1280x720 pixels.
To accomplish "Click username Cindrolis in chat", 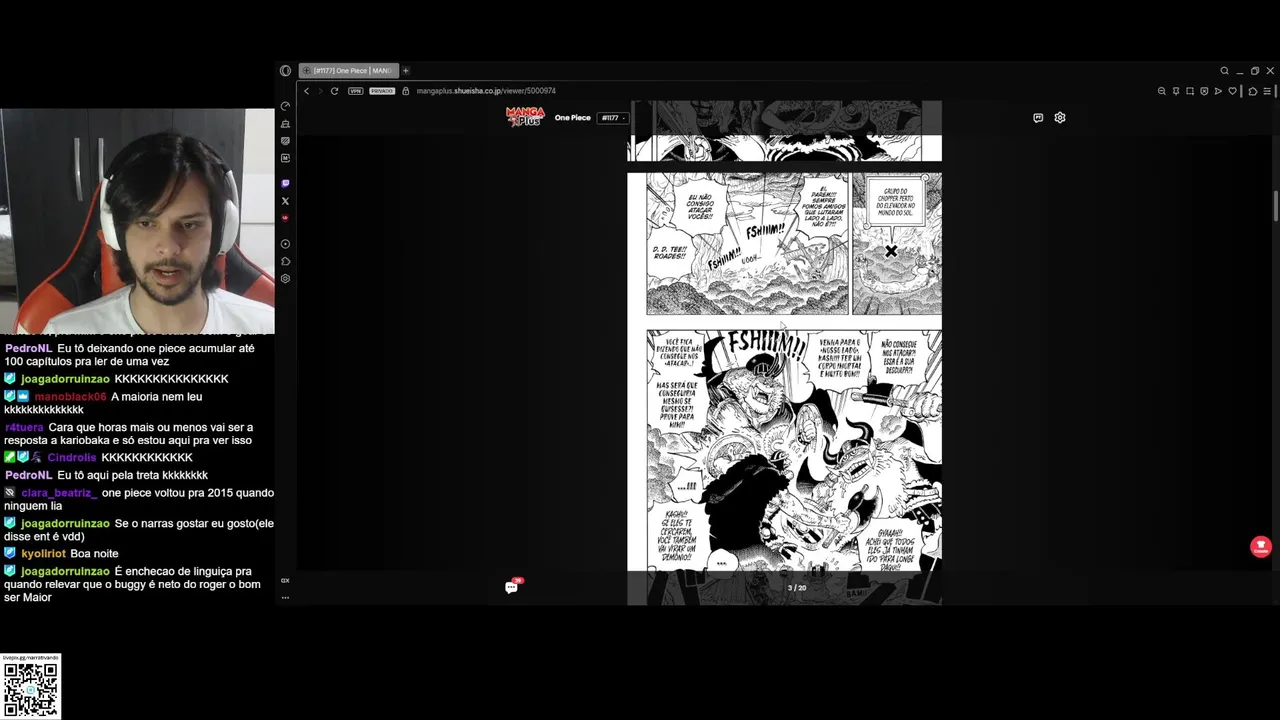I will 71,457.
